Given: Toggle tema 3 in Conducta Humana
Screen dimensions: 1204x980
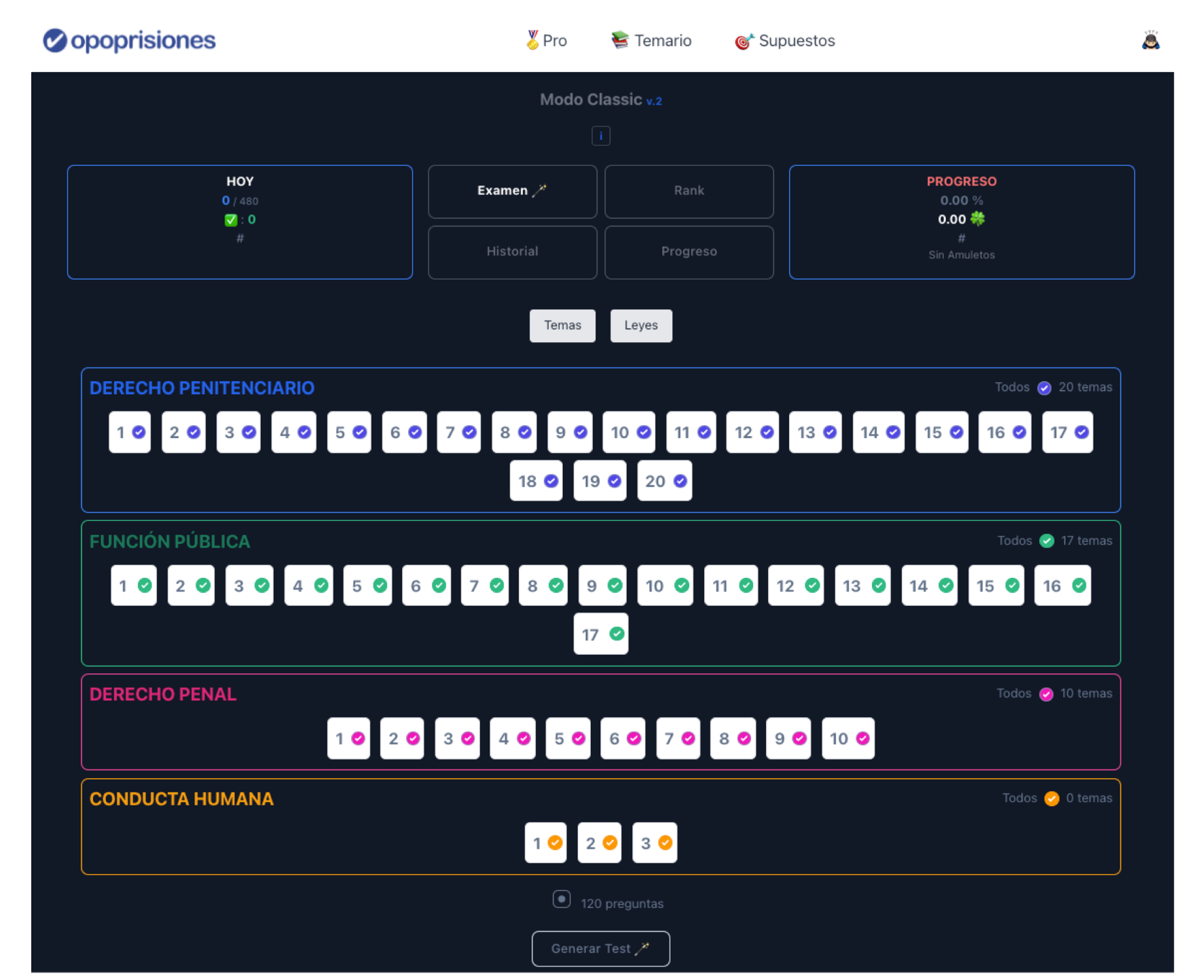Looking at the screenshot, I should pyautogui.click(x=655, y=843).
